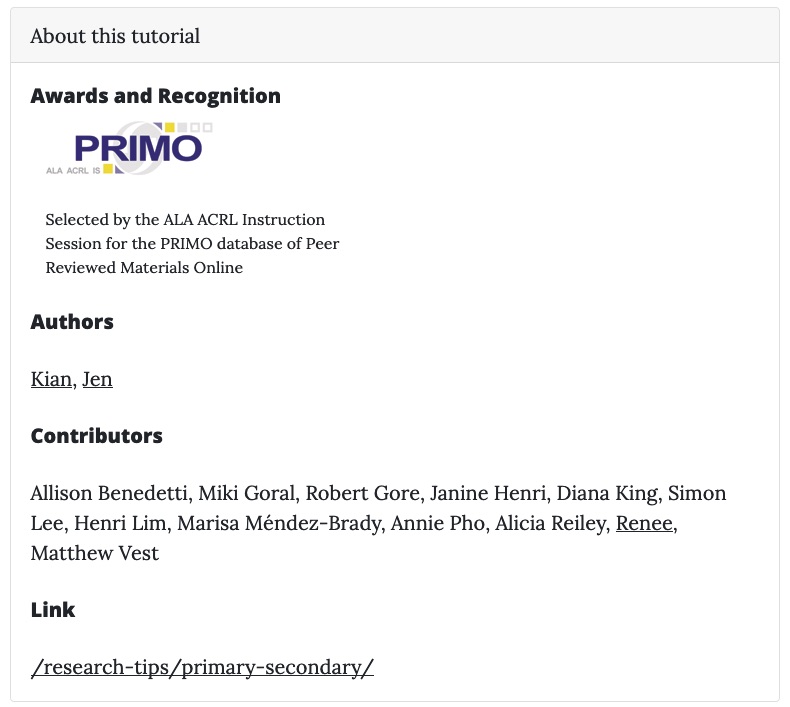
Task: Open the Kian author link
Action: click(x=51, y=379)
